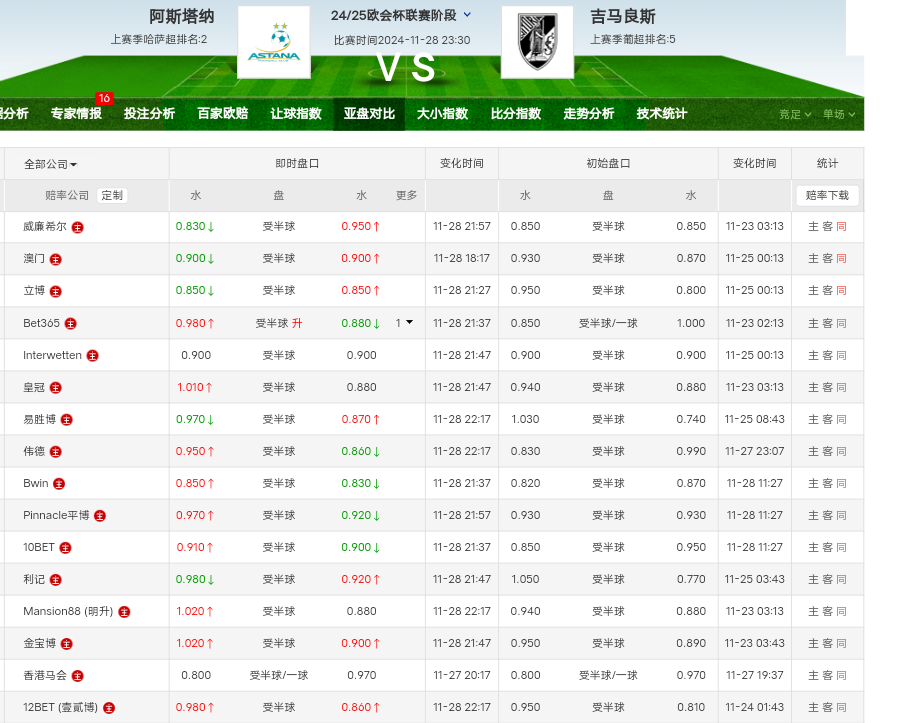
Task: Click the red 主 icon beside 威廉希尔
Action: click(77, 227)
